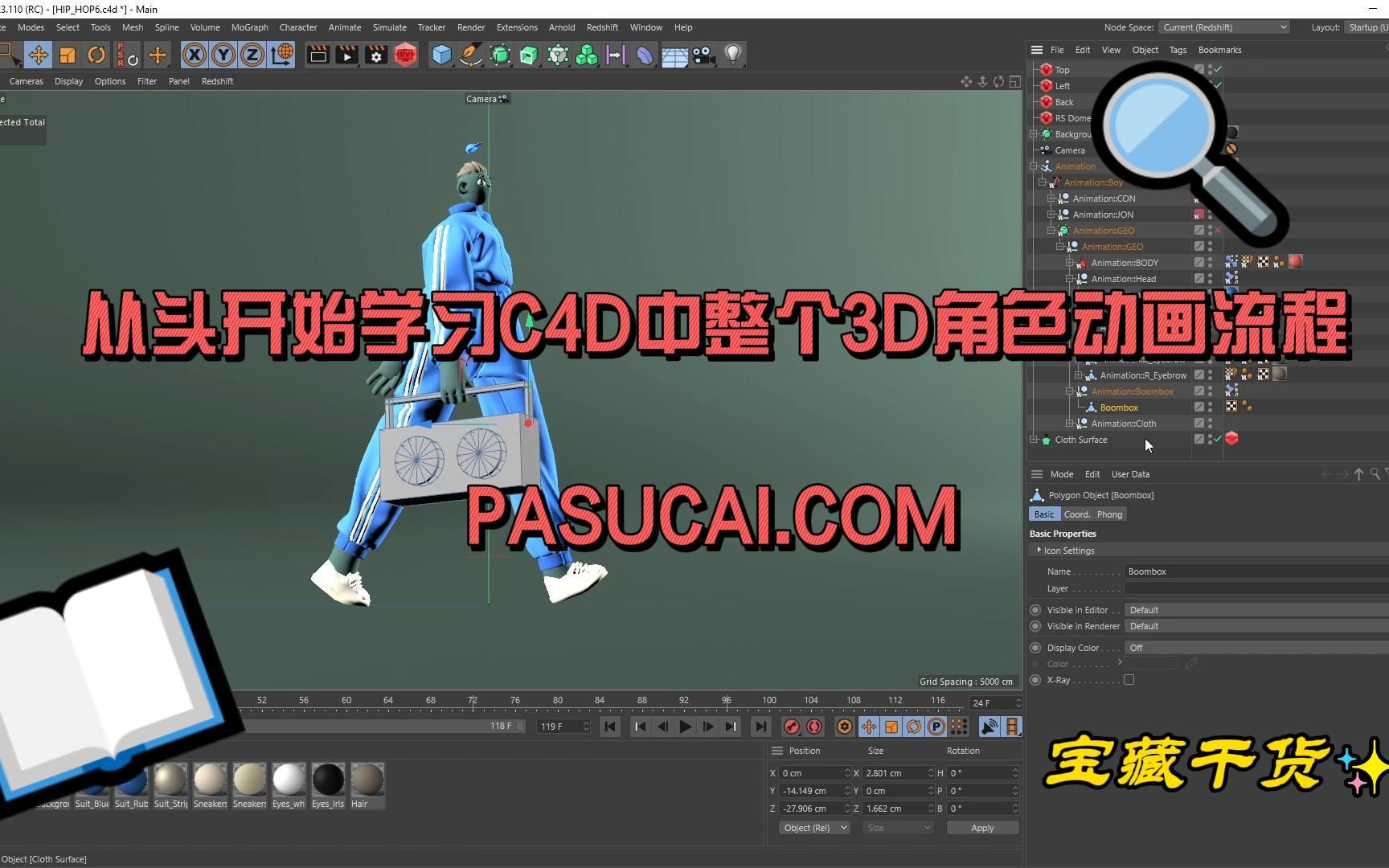
Task: Enable the X-Ray checkbox for Boombox
Action: [x=1129, y=680]
